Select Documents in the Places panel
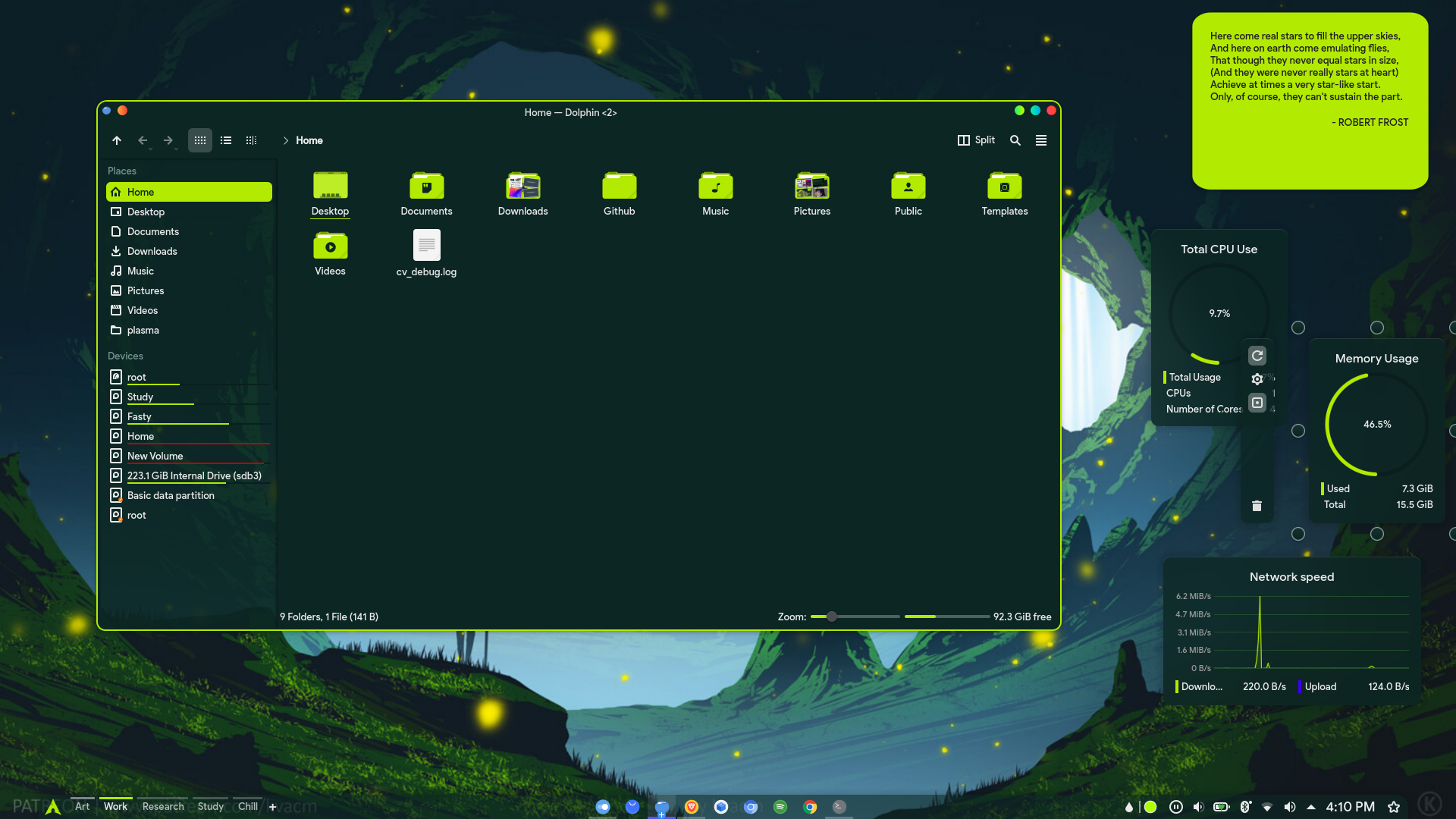Screen dimensions: 1456x819 pos(189,231)
